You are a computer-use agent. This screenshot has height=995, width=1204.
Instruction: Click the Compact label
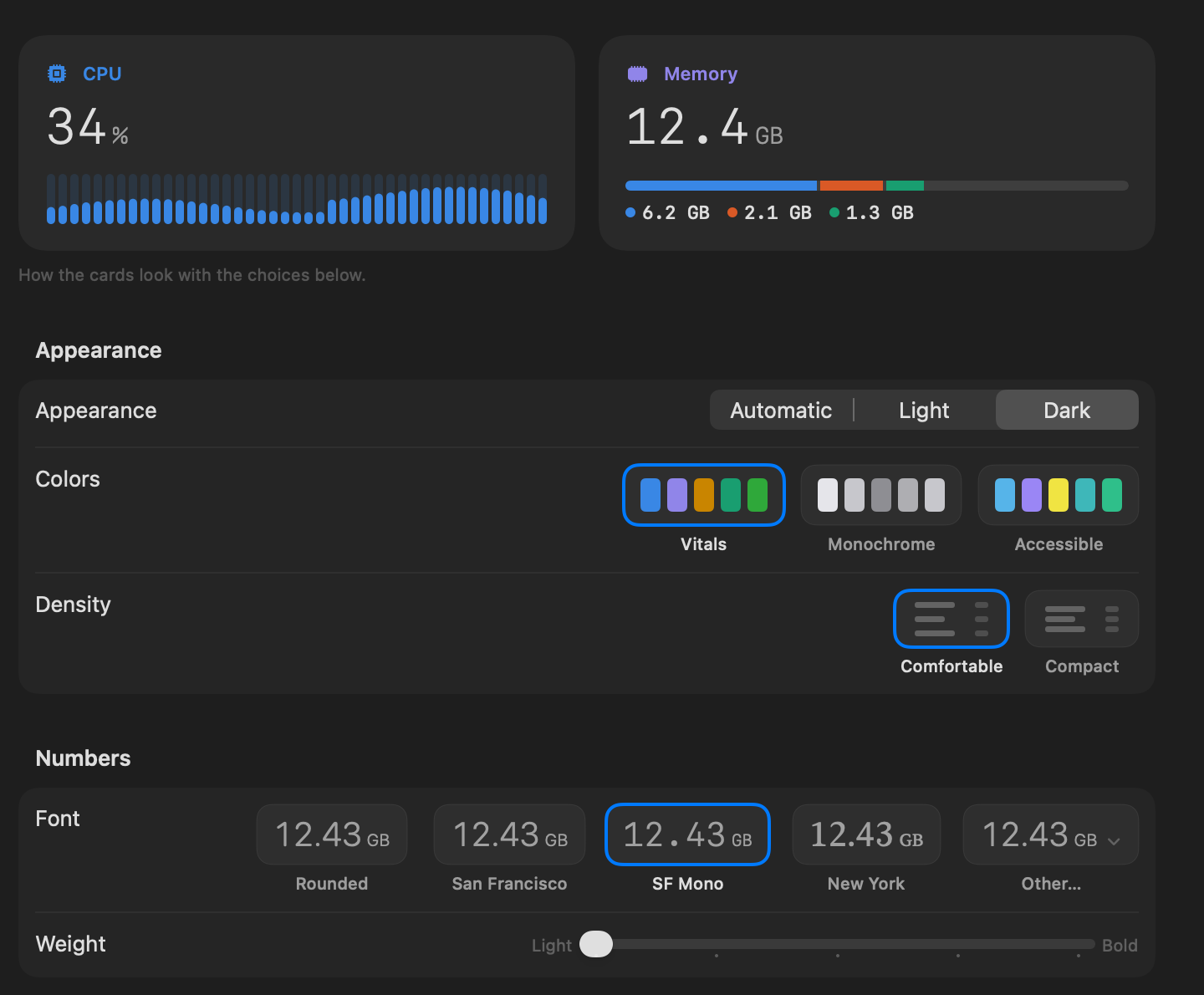[x=1082, y=666]
